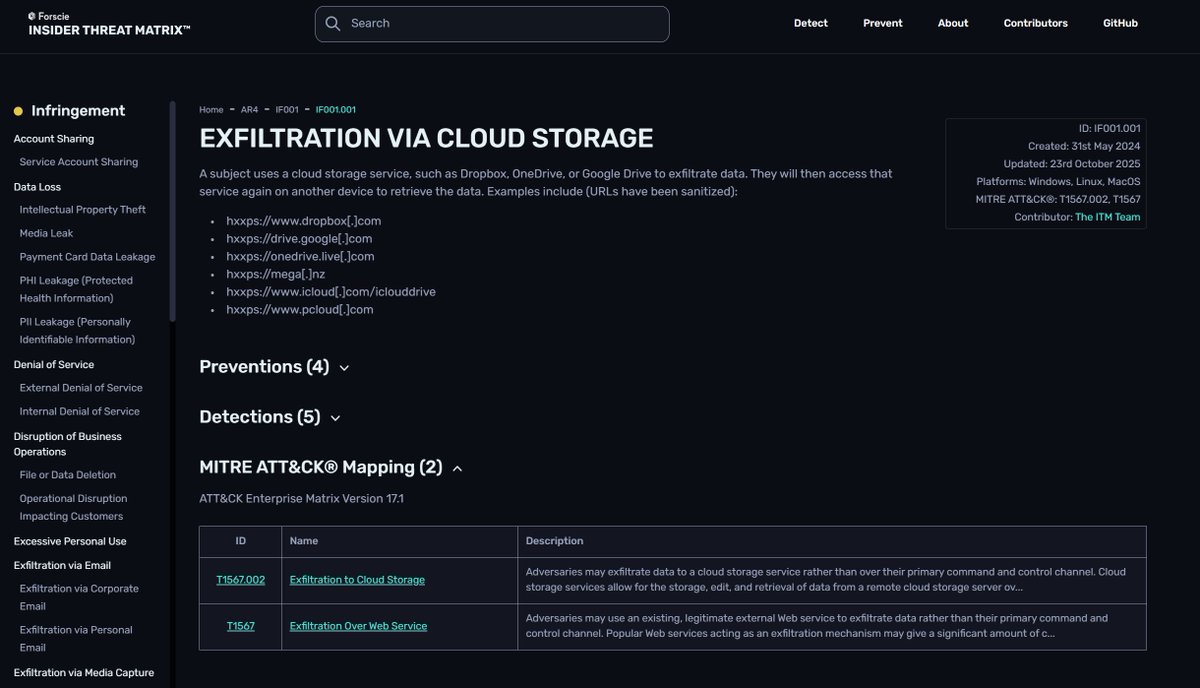Select Exfiltration via Media Capture
This screenshot has height=688, width=1200.
(84, 673)
